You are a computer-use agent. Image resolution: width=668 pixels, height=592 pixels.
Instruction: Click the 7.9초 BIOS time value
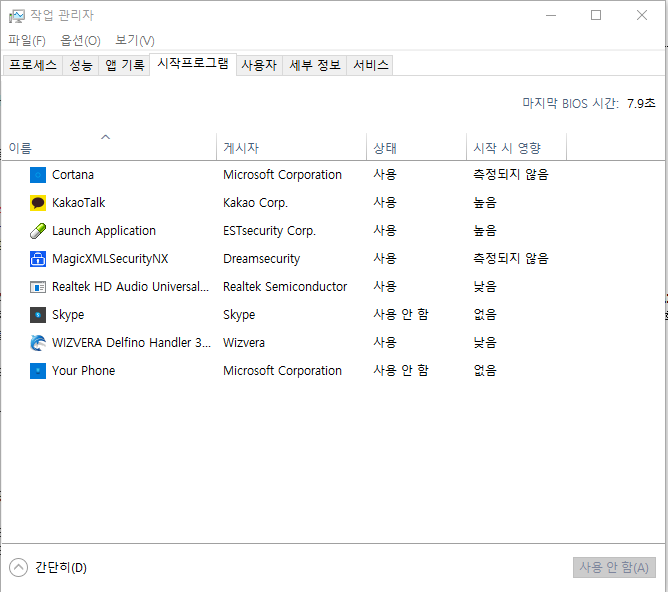pyautogui.click(x=641, y=103)
